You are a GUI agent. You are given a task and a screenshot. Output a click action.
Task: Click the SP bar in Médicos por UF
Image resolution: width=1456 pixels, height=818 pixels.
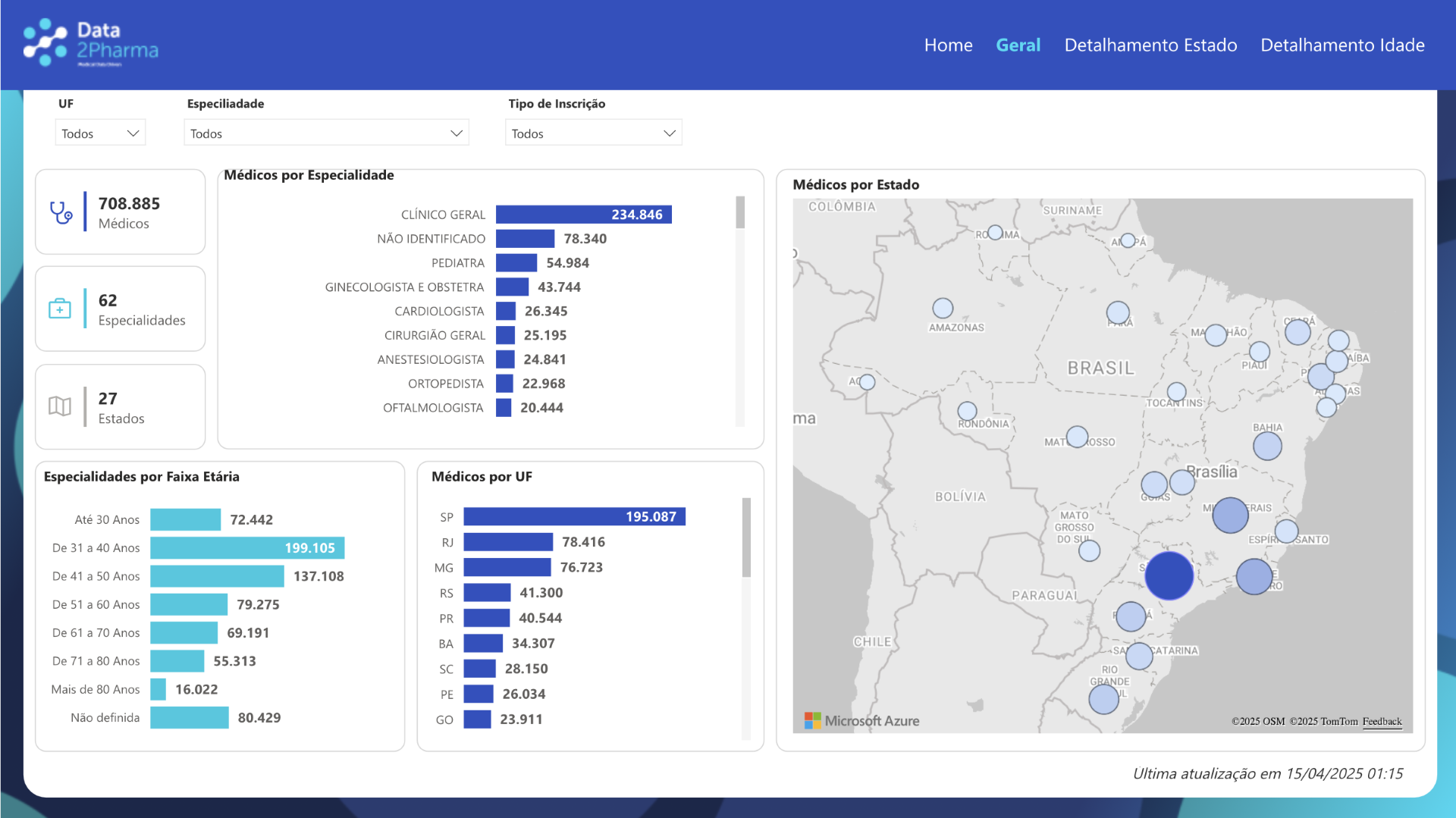574,517
